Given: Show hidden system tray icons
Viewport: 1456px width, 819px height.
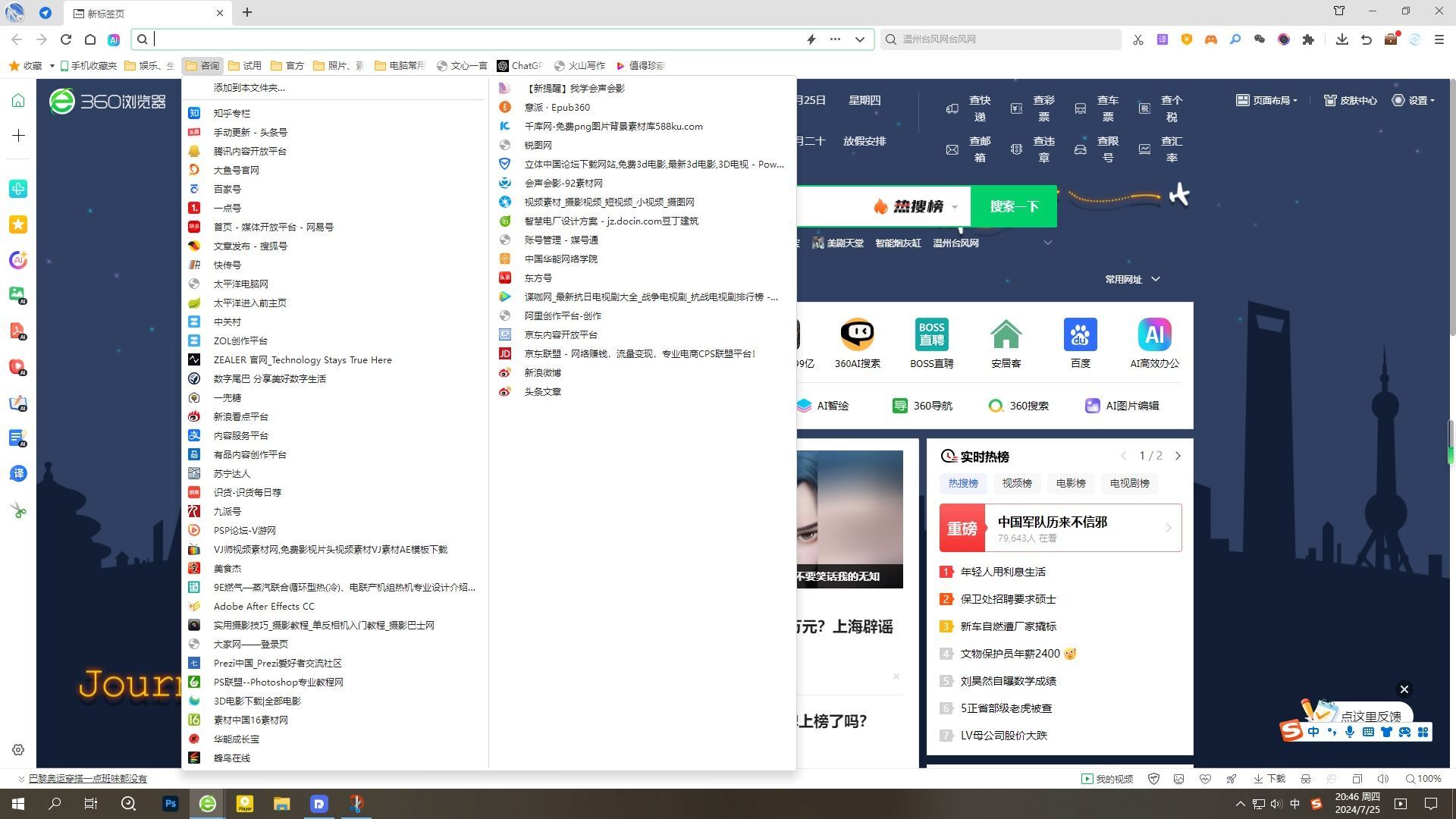Looking at the screenshot, I should point(1240,804).
